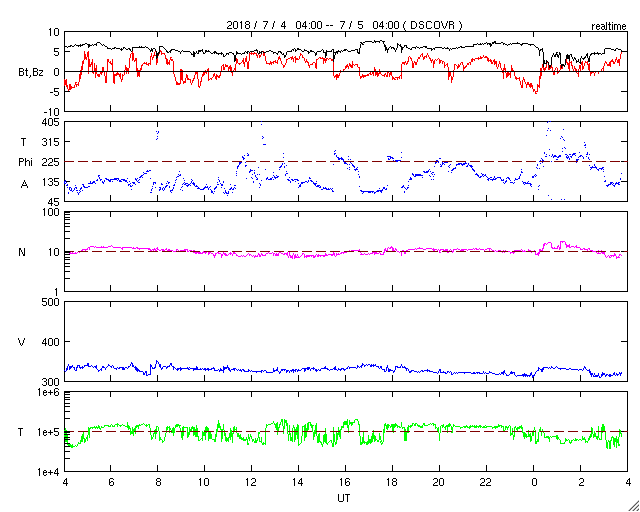Click the '300' tick label on velocity panel
The image size is (640, 512).
pyautogui.click(x=51, y=381)
